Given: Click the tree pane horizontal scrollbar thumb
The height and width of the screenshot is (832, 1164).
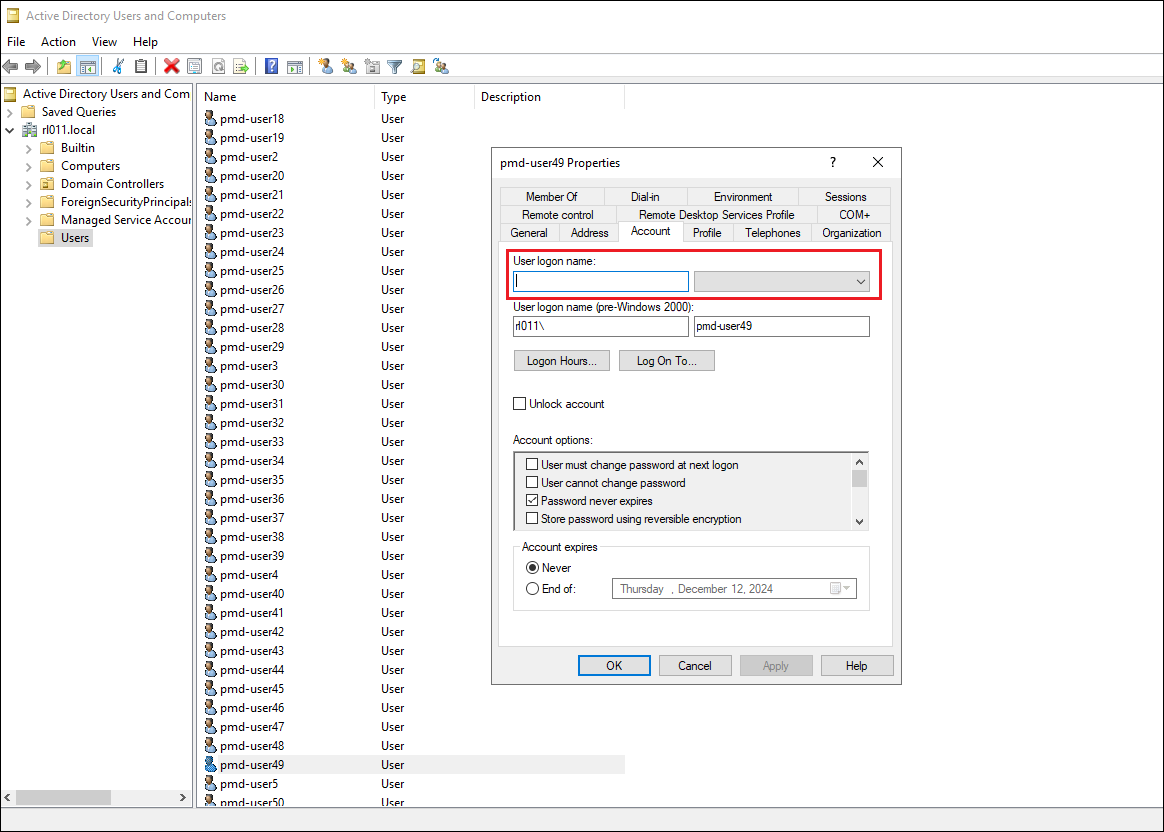Looking at the screenshot, I should click(x=63, y=797).
